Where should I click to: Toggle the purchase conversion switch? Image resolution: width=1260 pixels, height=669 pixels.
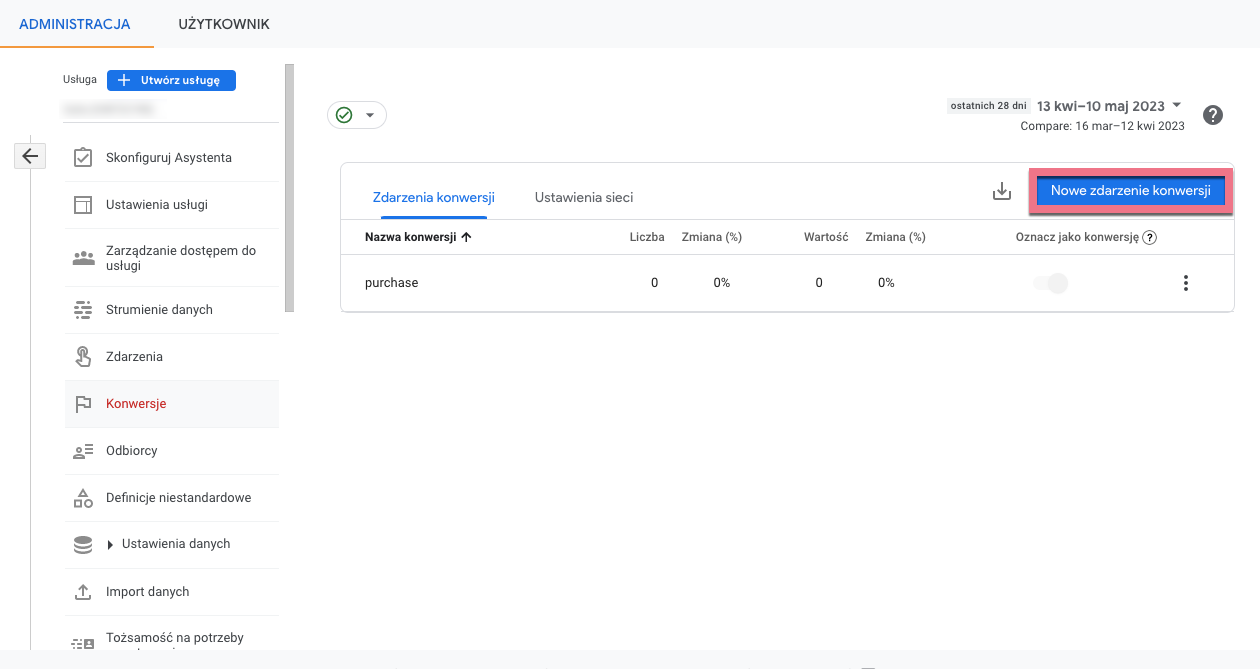pos(1051,283)
